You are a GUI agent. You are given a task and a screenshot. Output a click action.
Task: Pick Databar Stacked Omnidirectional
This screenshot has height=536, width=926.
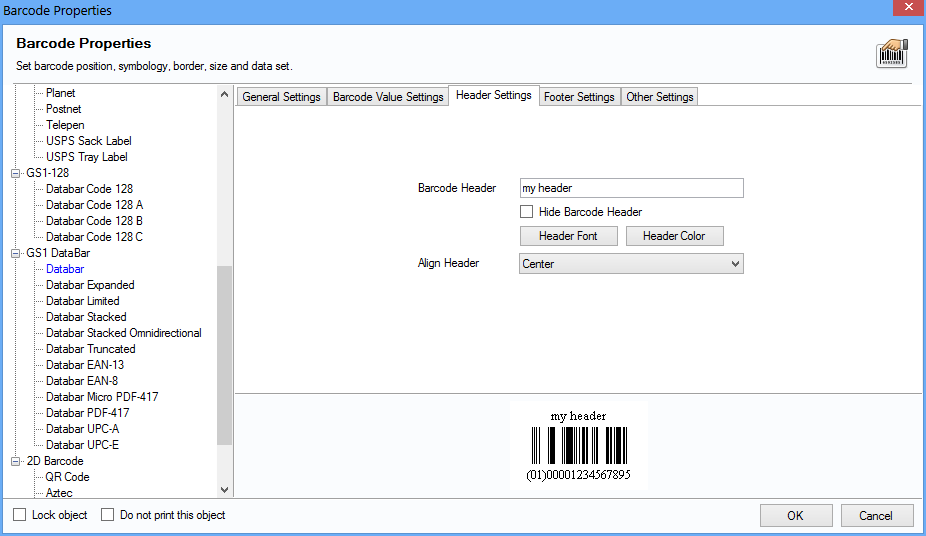123,332
